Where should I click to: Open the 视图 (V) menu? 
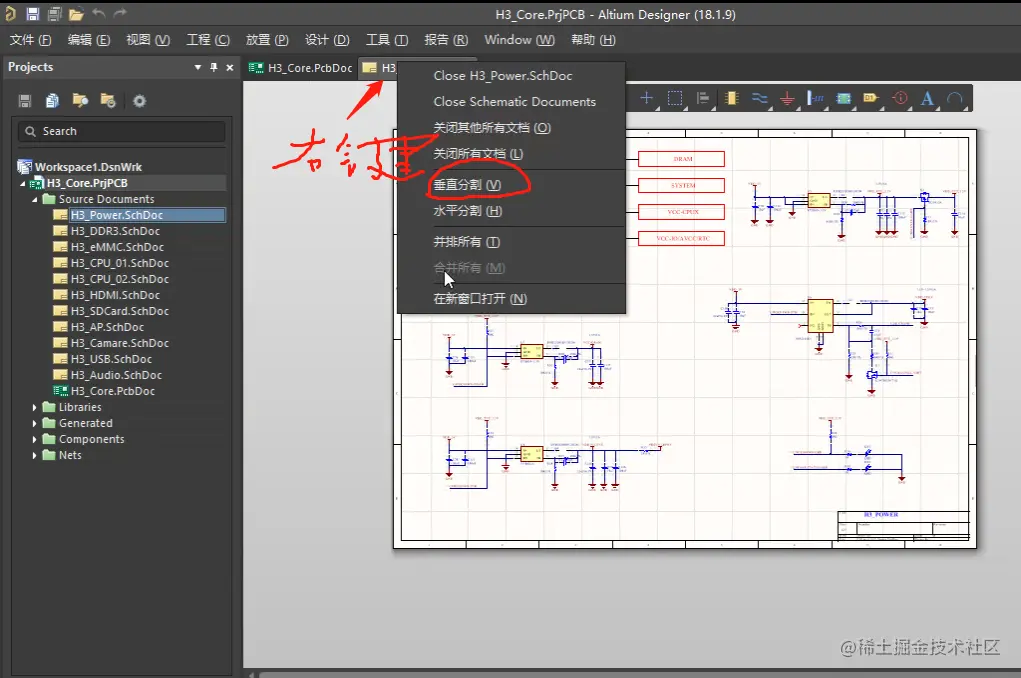(148, 40)
